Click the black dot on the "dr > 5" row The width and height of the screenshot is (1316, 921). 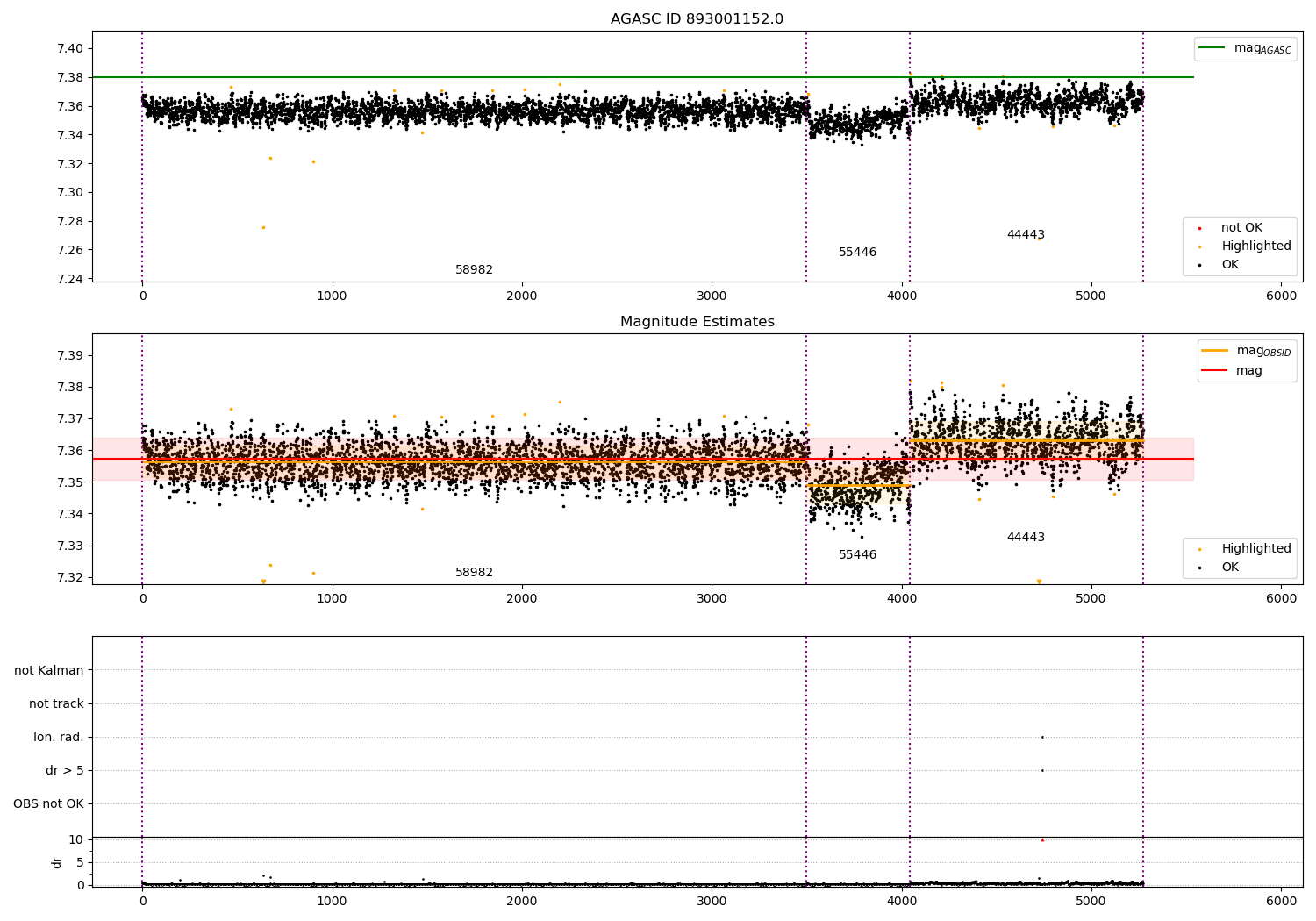point(1042,770)
